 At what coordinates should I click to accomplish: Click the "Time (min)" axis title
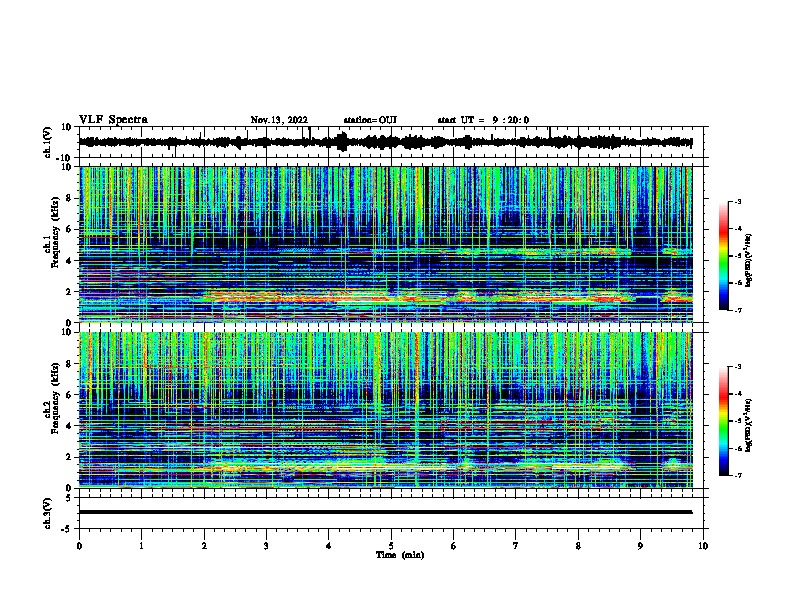[x=400, y=555]
